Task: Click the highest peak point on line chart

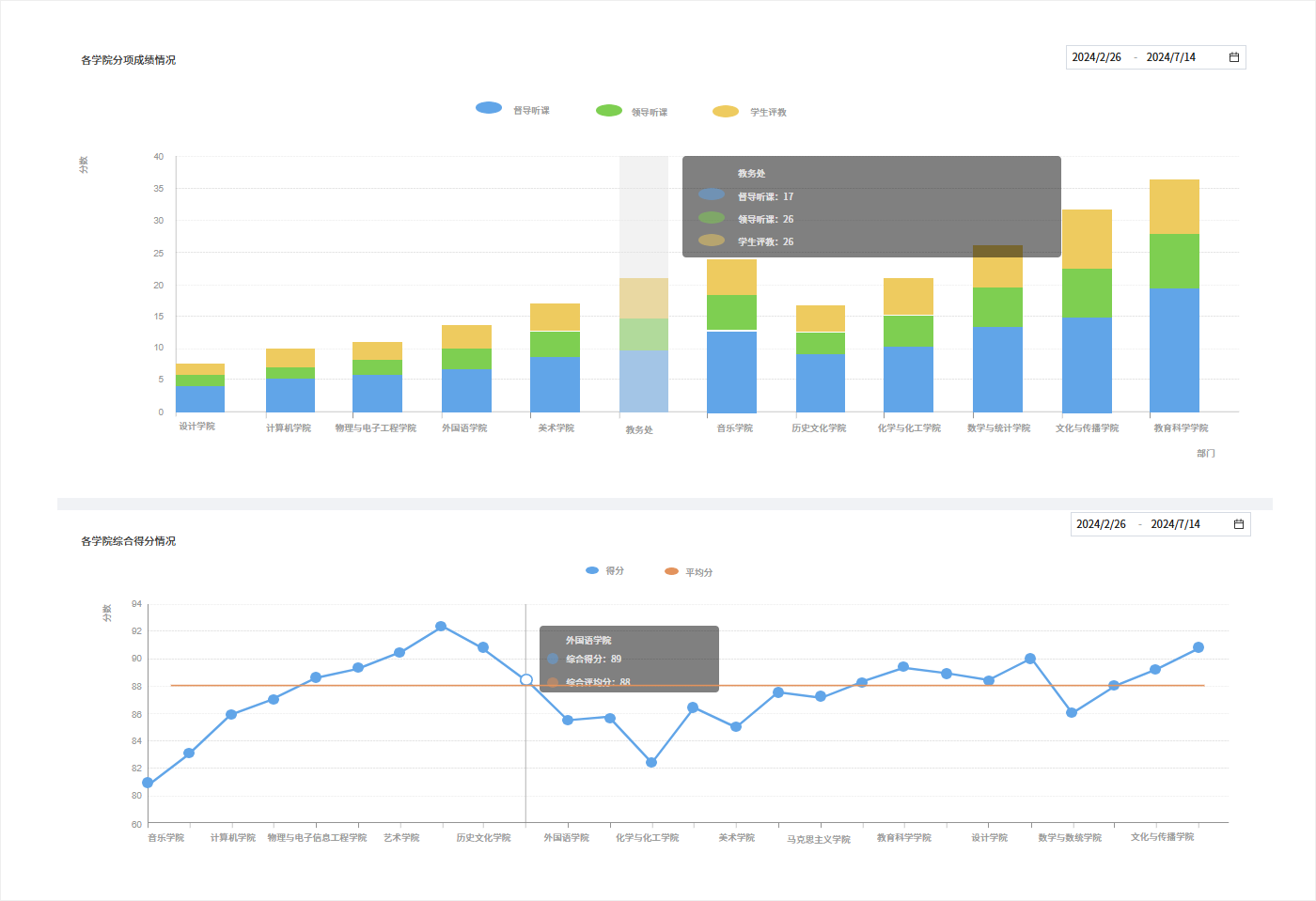Action: click(x=441, y=627)
